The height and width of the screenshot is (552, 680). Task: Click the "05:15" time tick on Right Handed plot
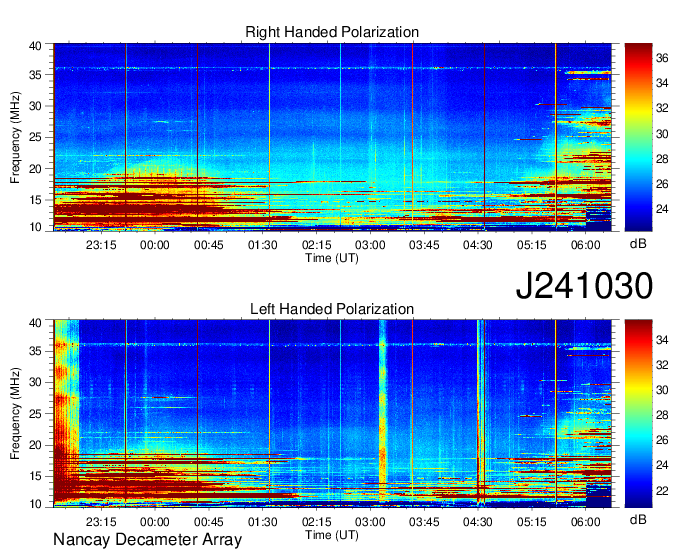[x=532, y=245]
